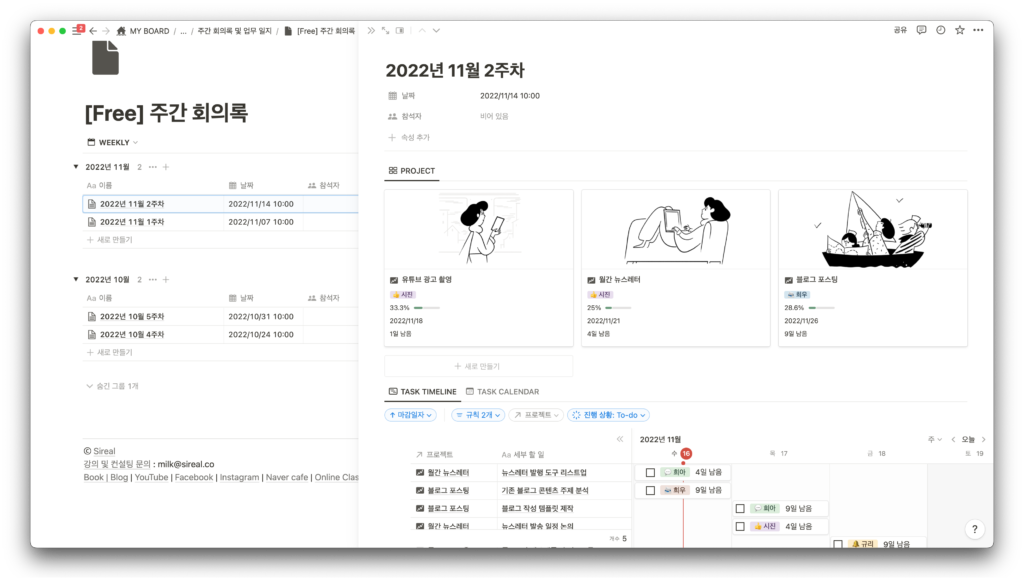The height and width of the screenshot is (588, 1024).
Task: Collapse timeline table with double-left chevron
Action: [620, 439]
